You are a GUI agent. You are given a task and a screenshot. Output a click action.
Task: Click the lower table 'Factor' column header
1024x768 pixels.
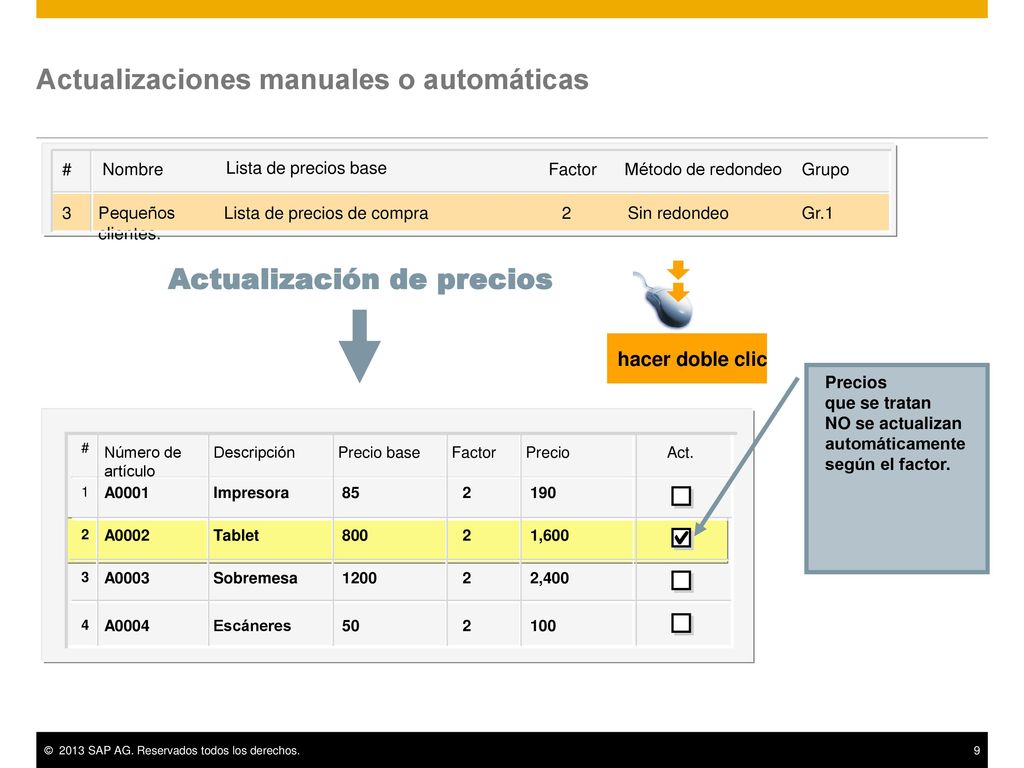pos(473,453)
